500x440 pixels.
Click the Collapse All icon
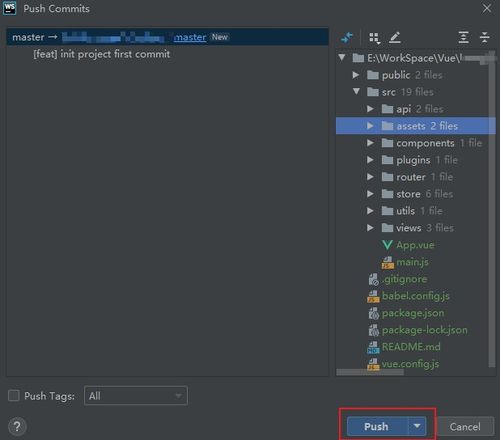tap(484, 37)
